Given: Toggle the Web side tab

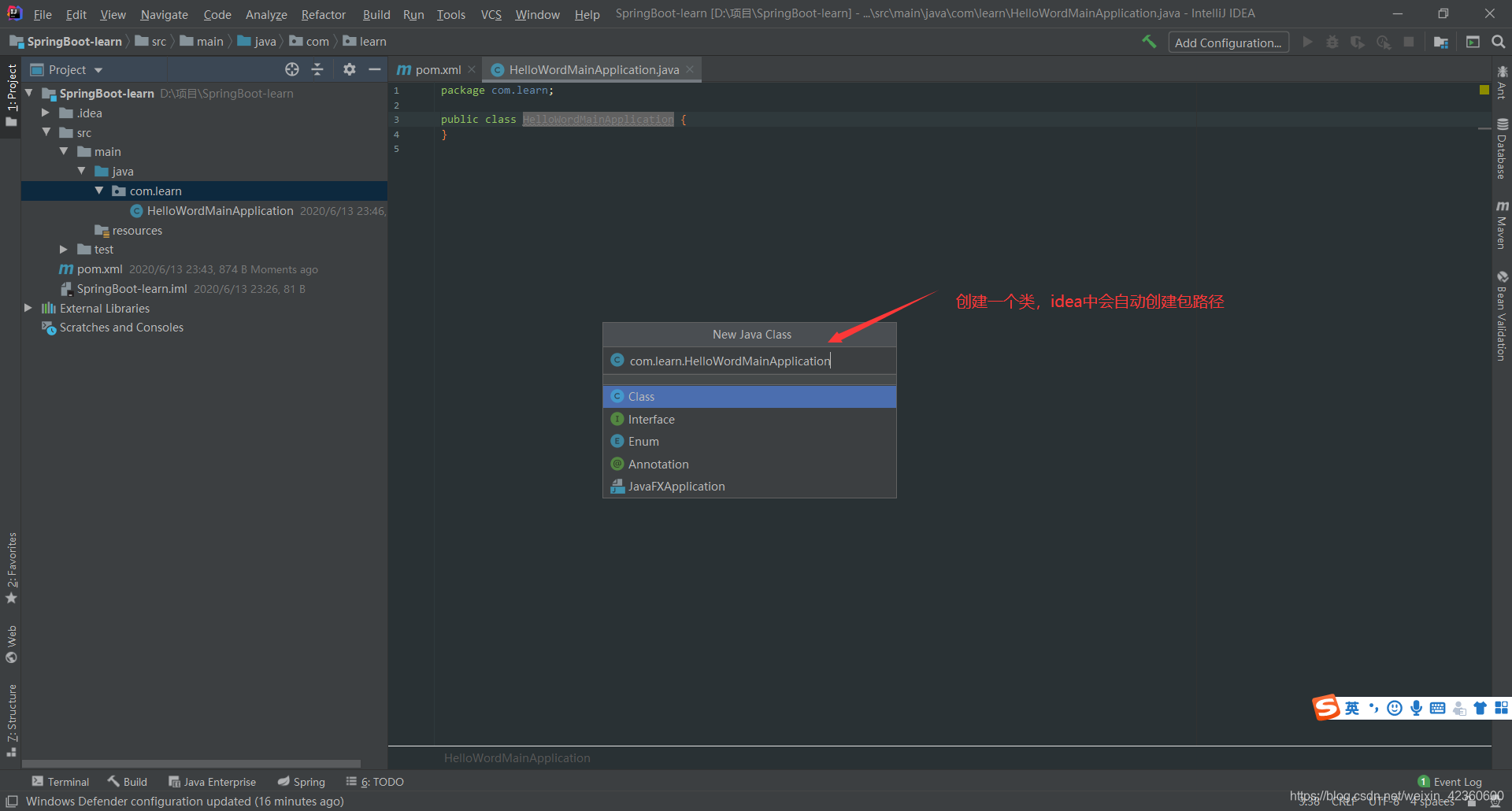Looking at the screenshot, I should pos(11,644).
